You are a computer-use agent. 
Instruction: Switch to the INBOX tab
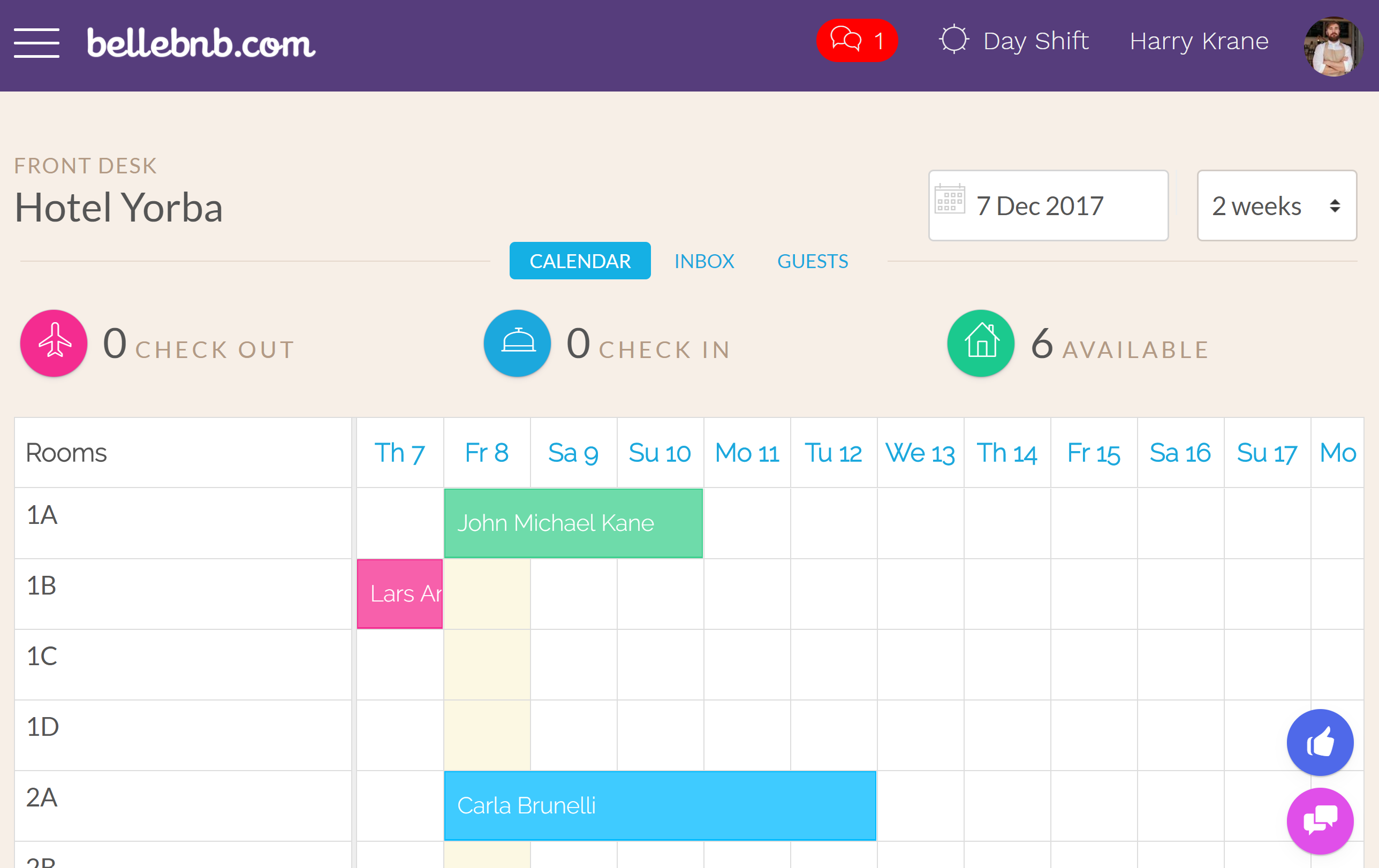tap(705, 261)
